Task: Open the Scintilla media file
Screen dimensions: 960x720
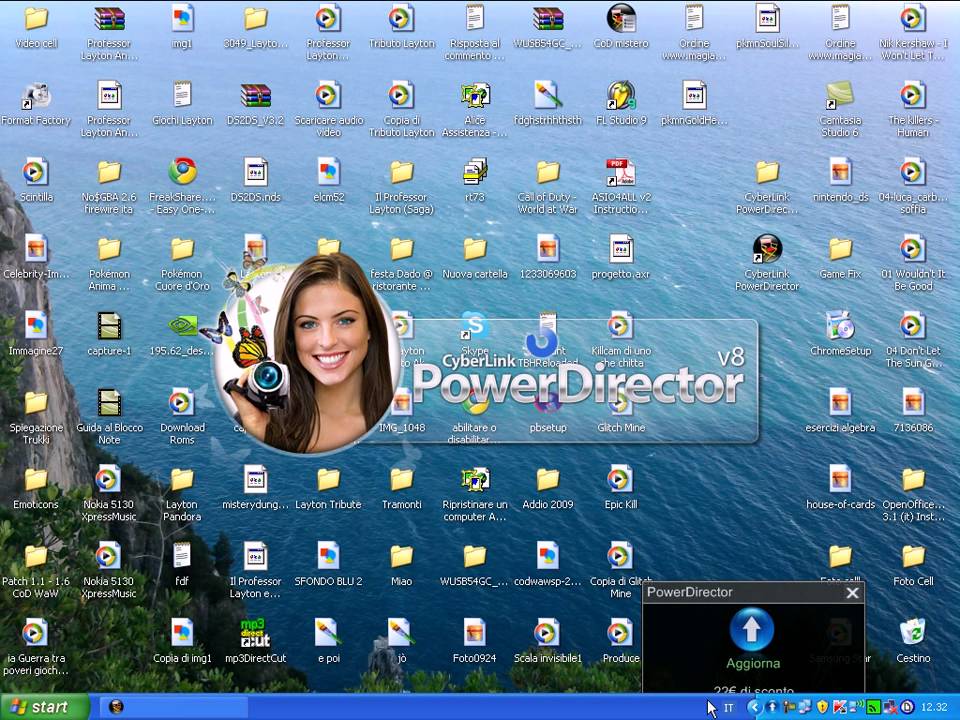Action: point(36,173)
